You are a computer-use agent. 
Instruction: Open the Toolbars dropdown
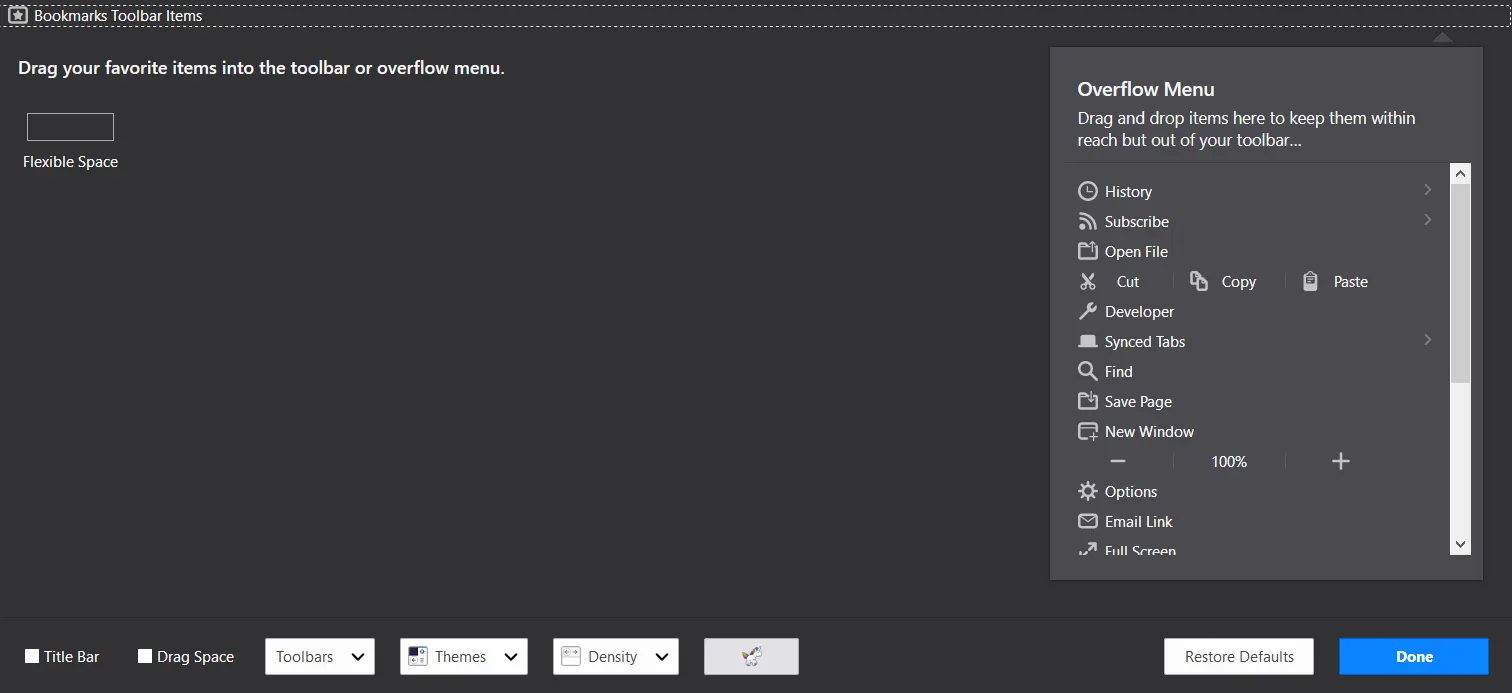click(x=319, y=657)
